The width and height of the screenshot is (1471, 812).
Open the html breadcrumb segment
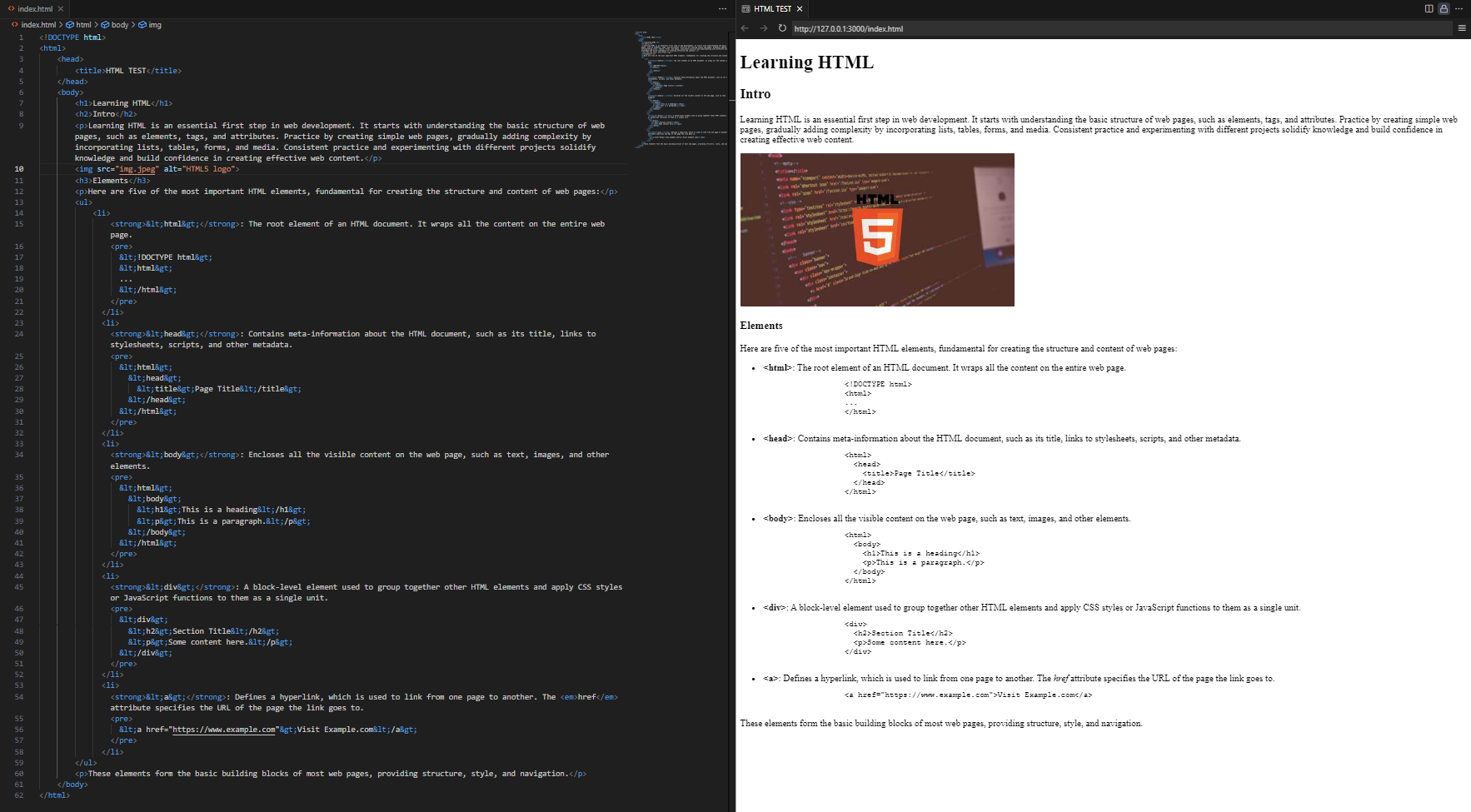[x=83, y=25]
